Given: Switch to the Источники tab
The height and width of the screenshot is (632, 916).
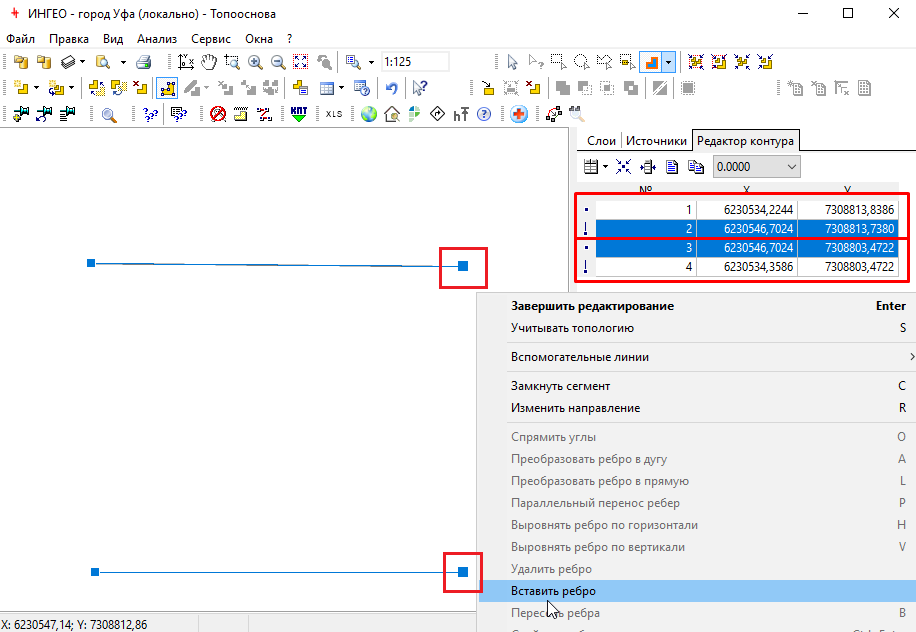Looking at the screenshot, I should point(656,141).
